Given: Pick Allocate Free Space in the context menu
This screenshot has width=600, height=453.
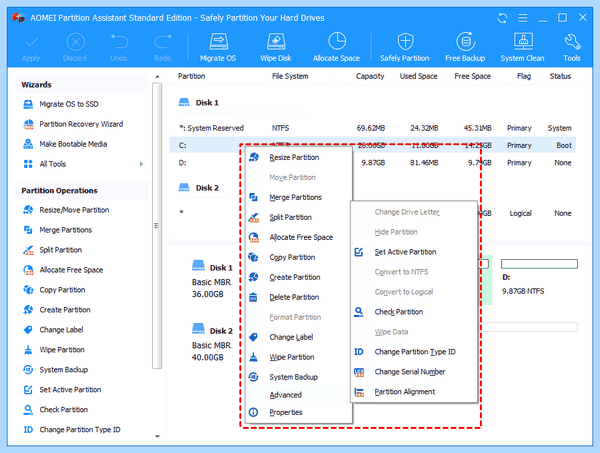Looking at the screenshot, I should (x=298, y=237).
